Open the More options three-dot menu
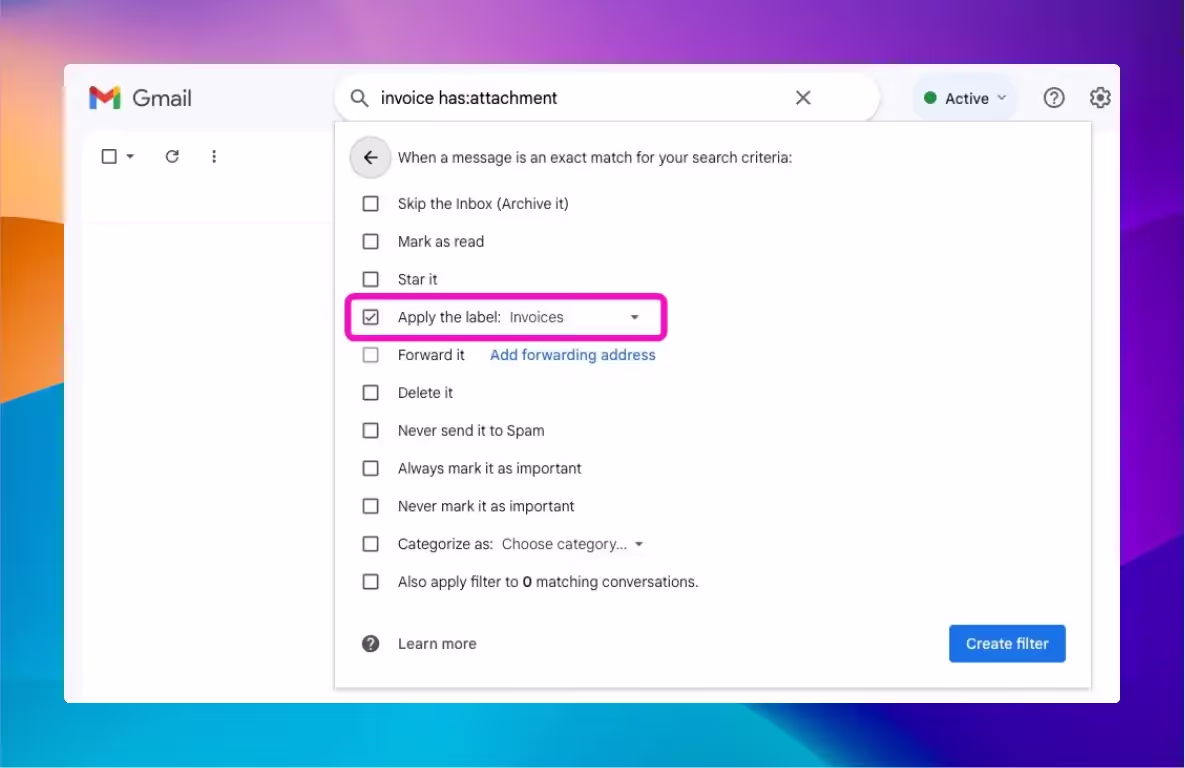The height and width of the screenshot is (768, 1185). [x=214, y=156]
